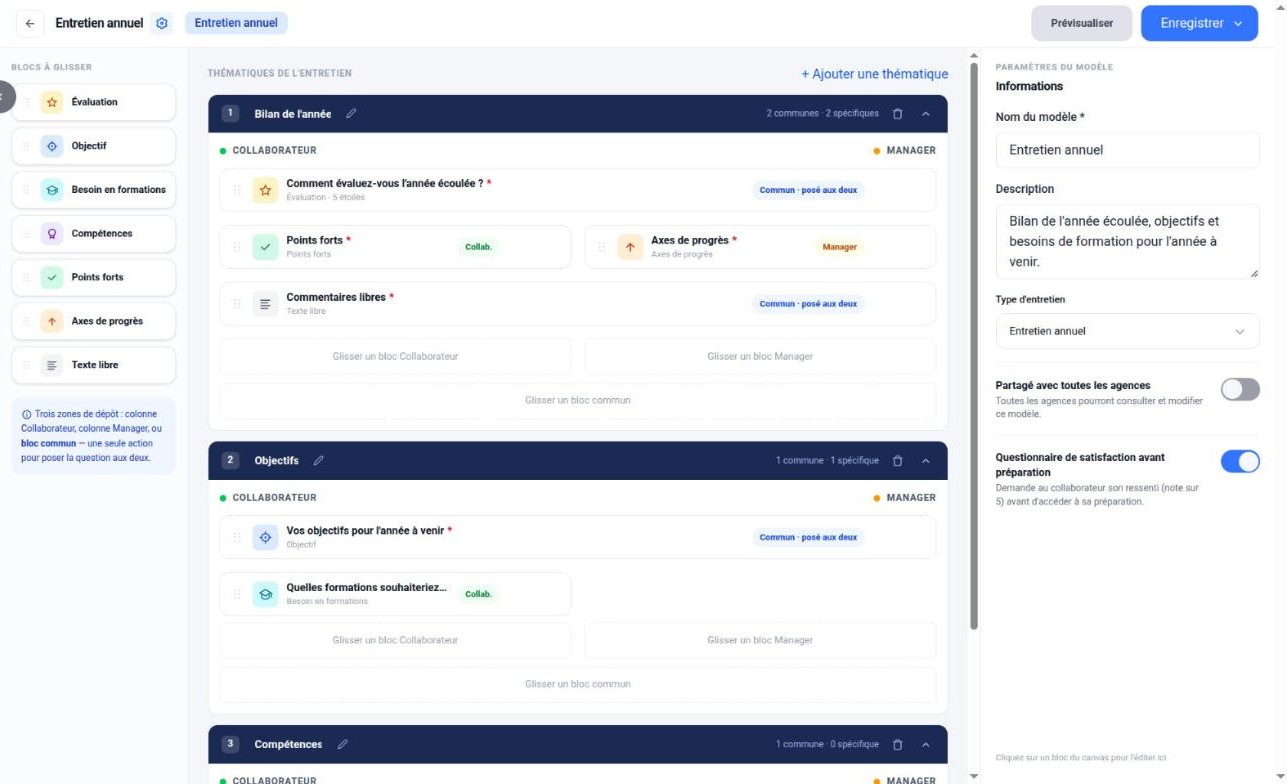Collapse the Objectifs section chevron

tap(926, 461)
